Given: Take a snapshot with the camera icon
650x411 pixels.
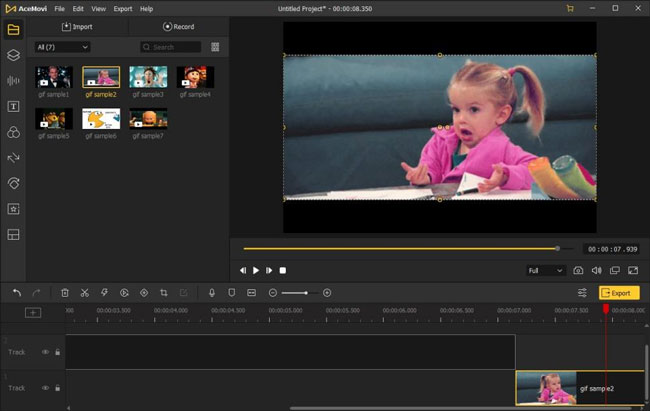Looking at the screenshot, I should 578,270.
